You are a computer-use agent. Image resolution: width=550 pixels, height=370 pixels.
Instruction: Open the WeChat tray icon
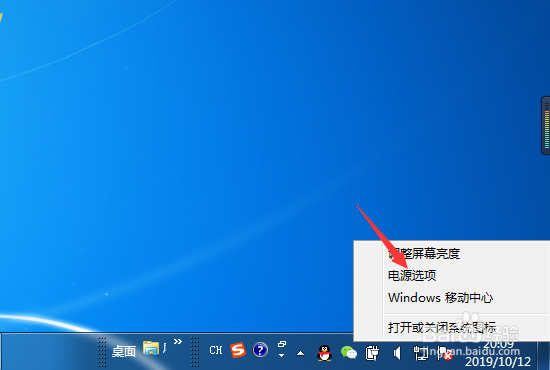[349, 352]
